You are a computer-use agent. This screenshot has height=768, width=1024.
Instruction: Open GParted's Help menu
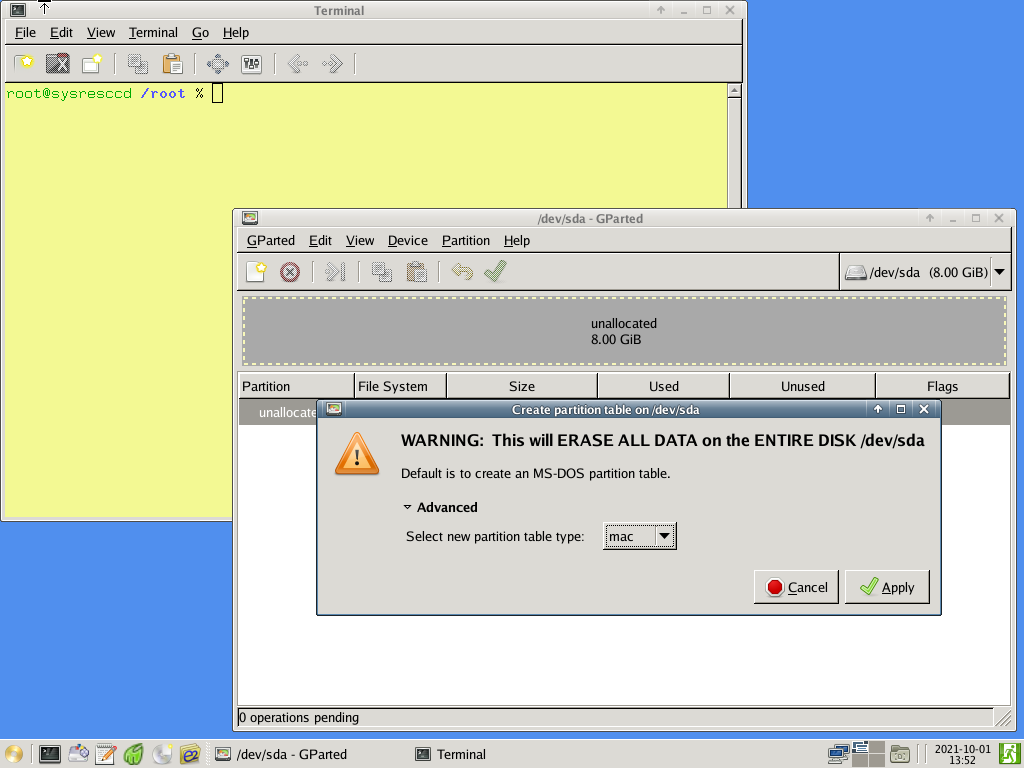(517, 240)
